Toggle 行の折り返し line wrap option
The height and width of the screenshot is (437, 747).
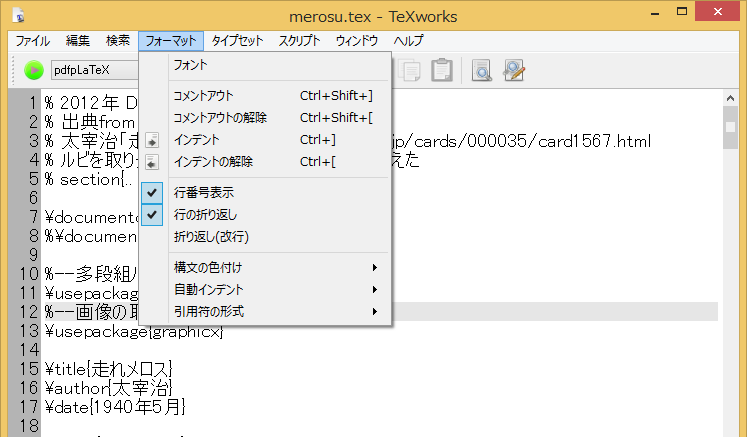205,215
